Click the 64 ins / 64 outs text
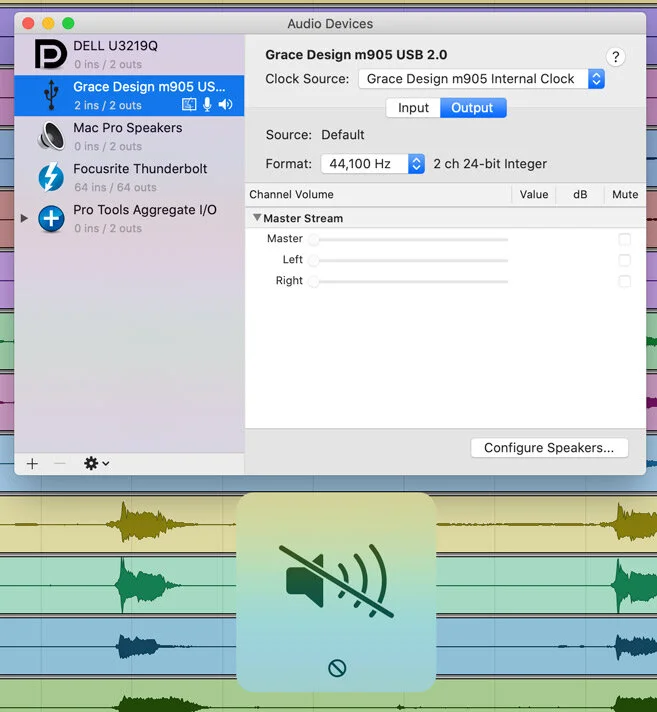Image resolution: width=657 pixels, height=712 pixels. [x=115, y=188]
